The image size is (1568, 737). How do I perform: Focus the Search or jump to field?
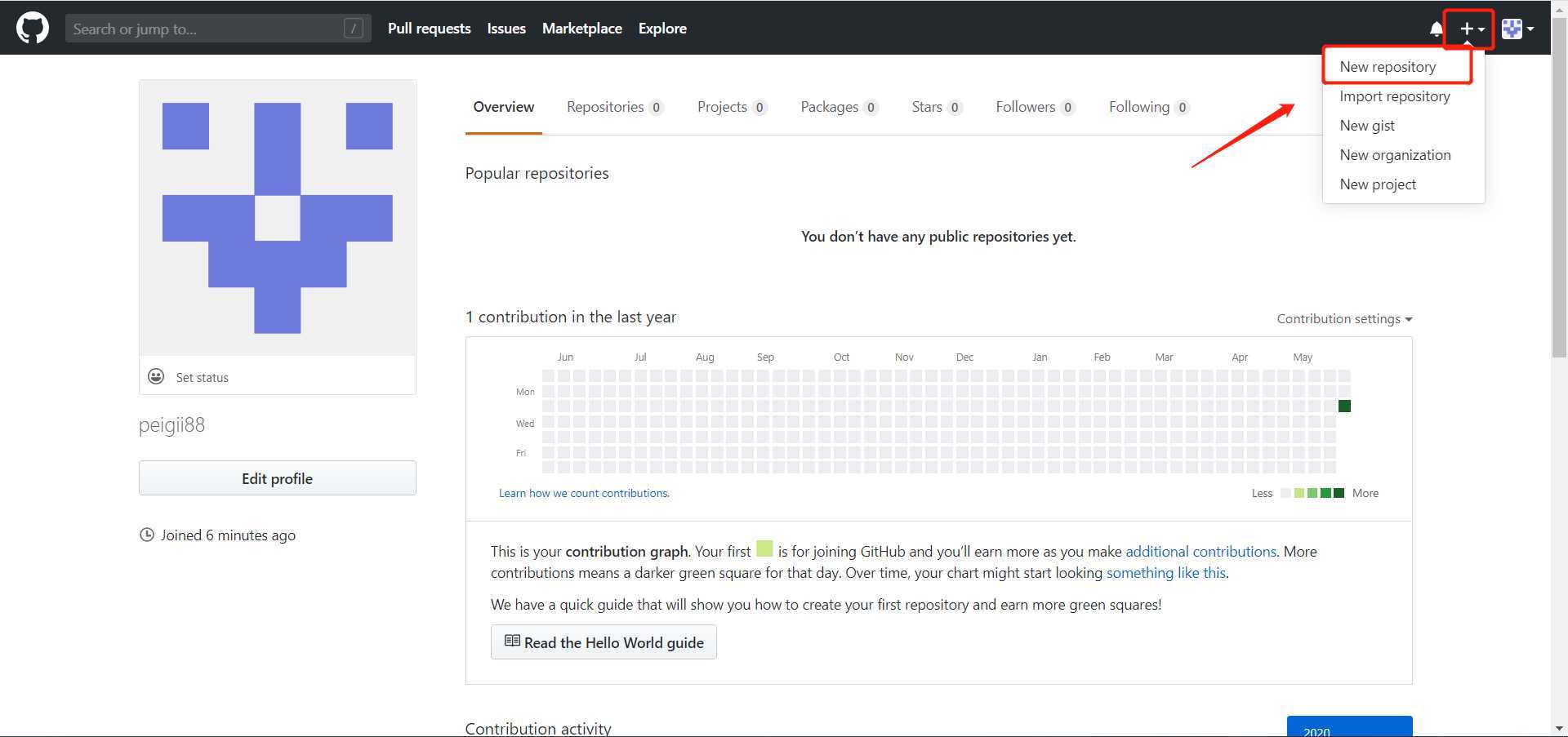(x=217, y=29)
